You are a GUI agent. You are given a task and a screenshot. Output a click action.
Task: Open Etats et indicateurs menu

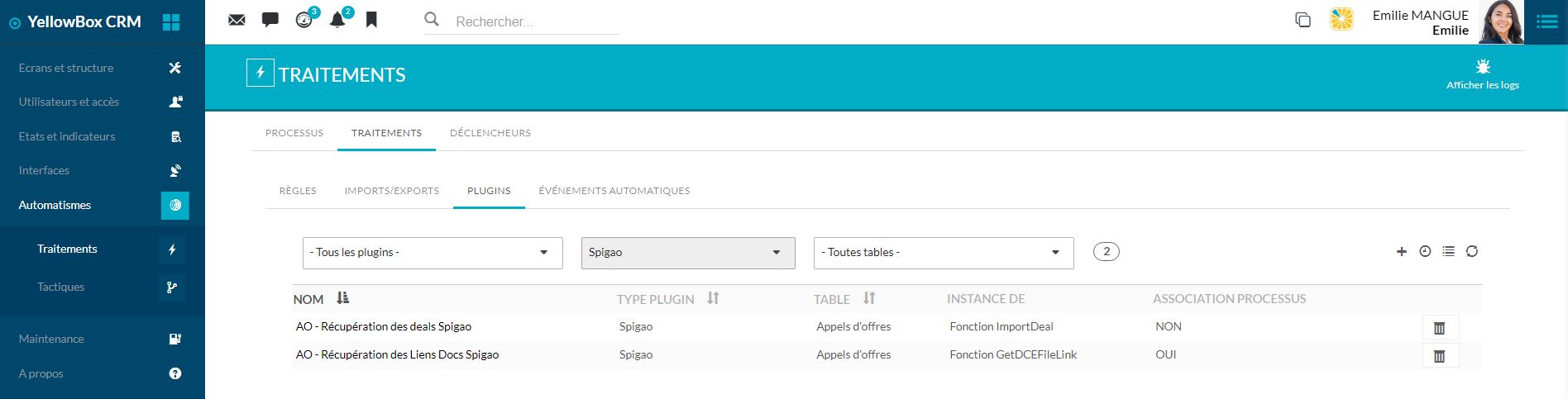67,136
